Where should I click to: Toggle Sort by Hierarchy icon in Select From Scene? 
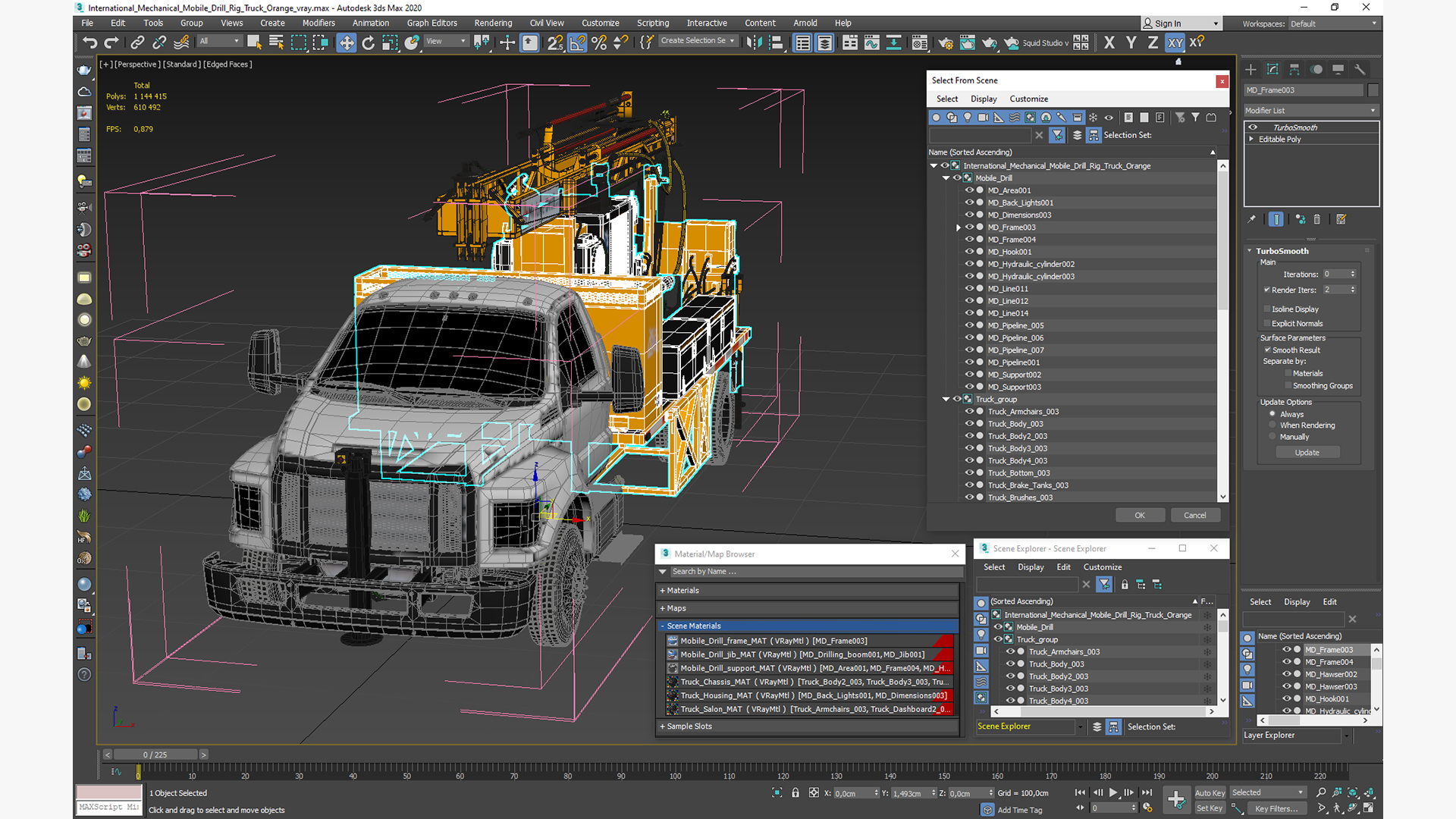click(x=1094, y=135)
